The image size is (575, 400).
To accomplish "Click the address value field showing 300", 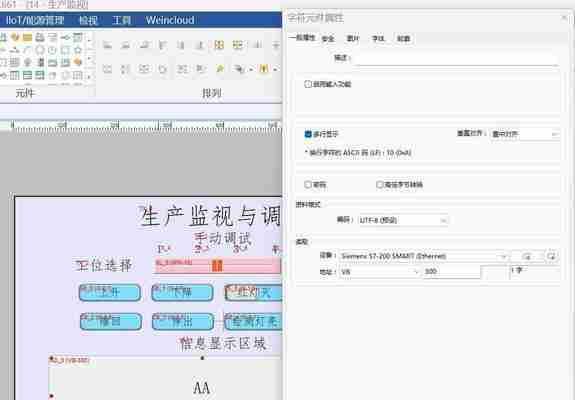I will (451, 272).
